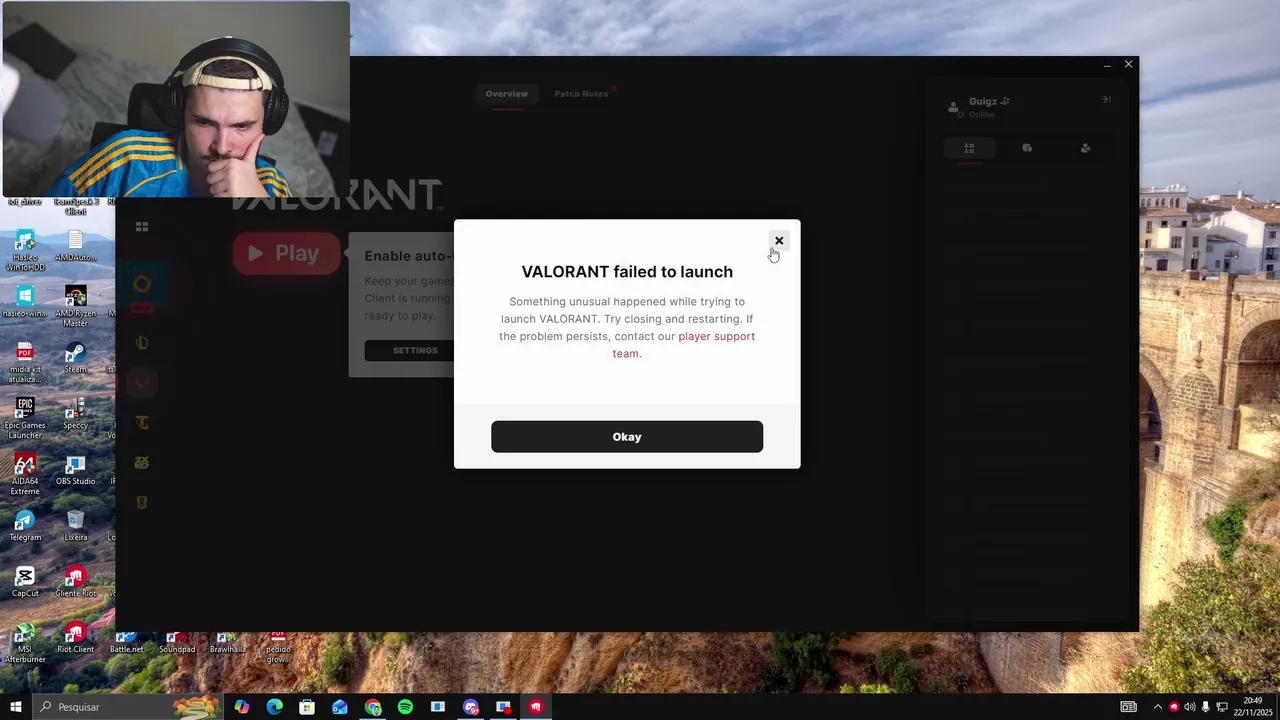Select the Epic Games Launcher desktop icon
1280x720 pixels.
25,418
